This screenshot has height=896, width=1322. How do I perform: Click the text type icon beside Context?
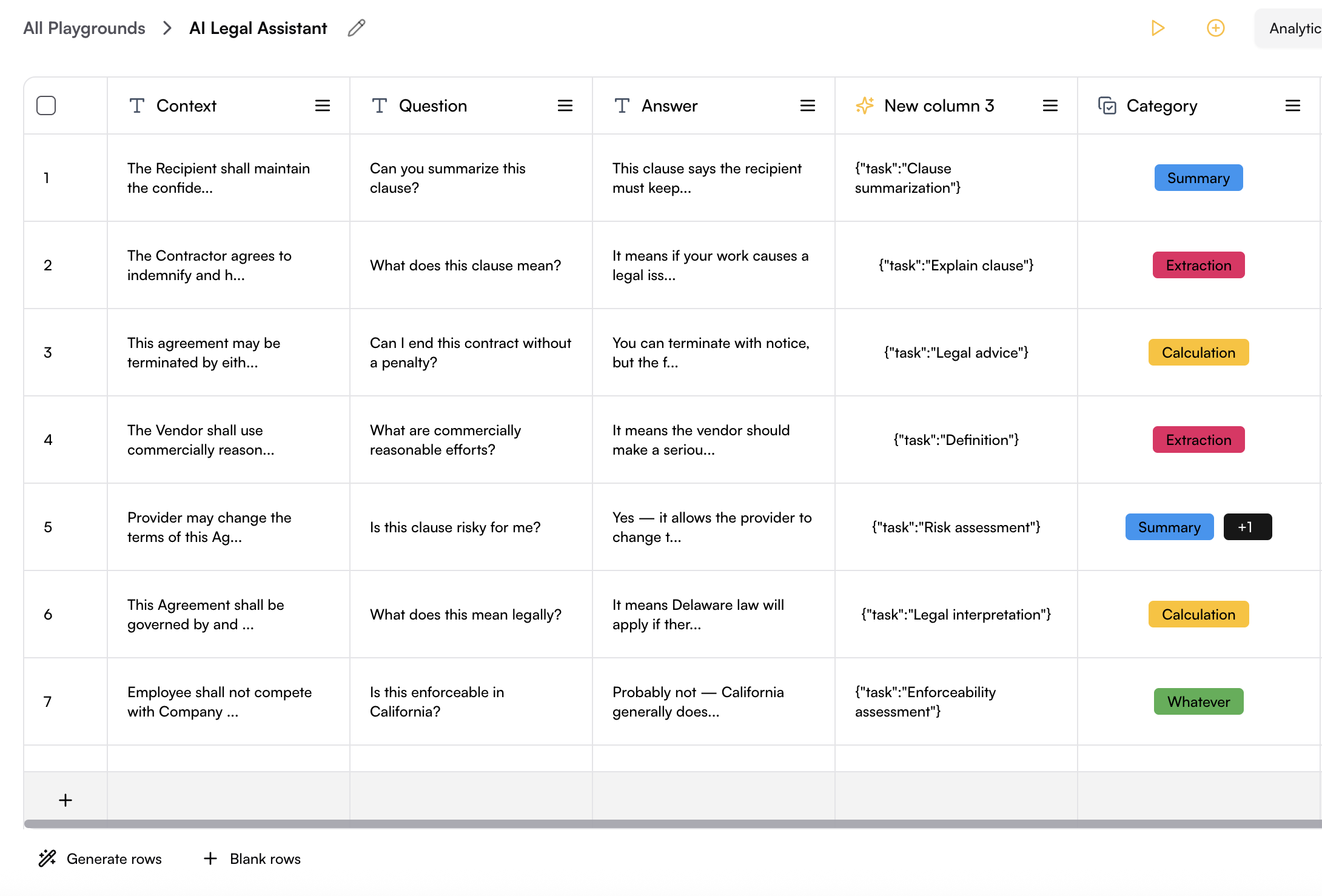click(137, 105)
